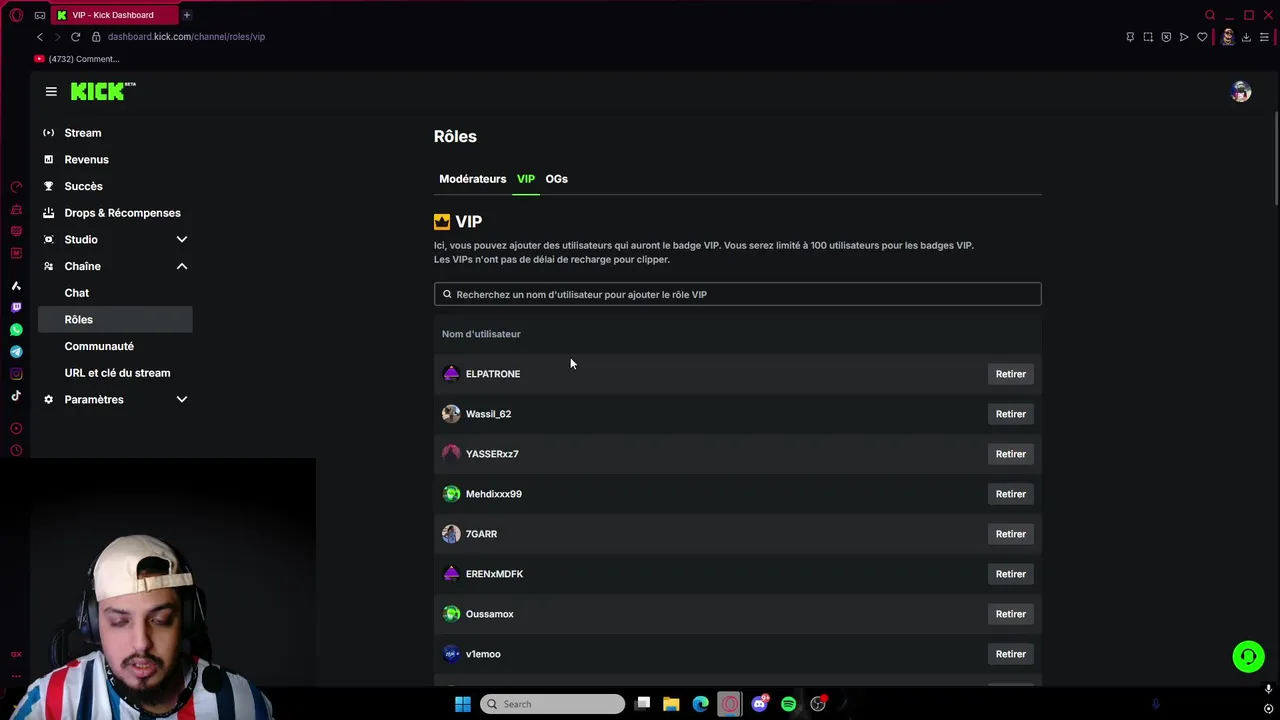Remove Mehdixxx99 from VIP list
The width and height of the screenshot is (1280, 720).
point(1010,494)
